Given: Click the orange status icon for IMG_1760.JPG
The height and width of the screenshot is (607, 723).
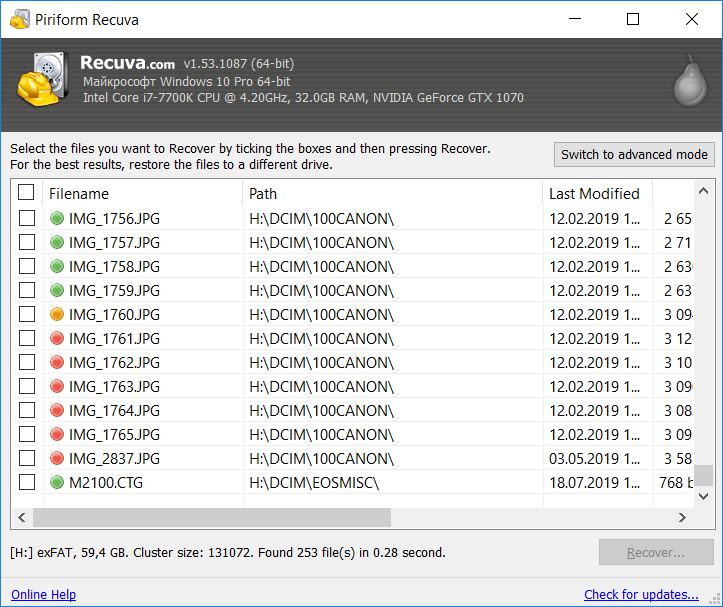Looking at the screenshot, I should 57,314.
